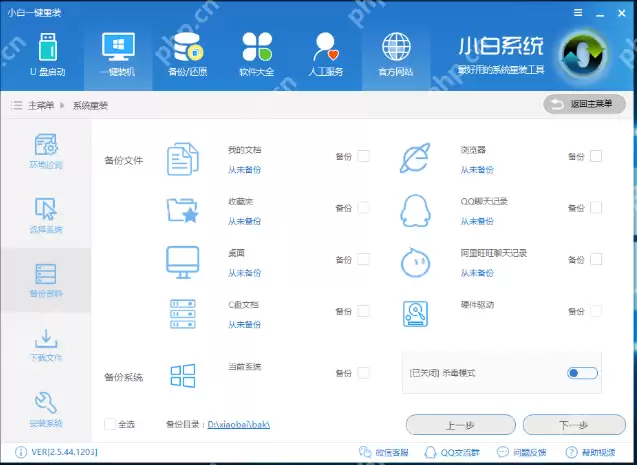Open 帮助视频 in the footer
The image size is (637, 465).
point(590,452)
